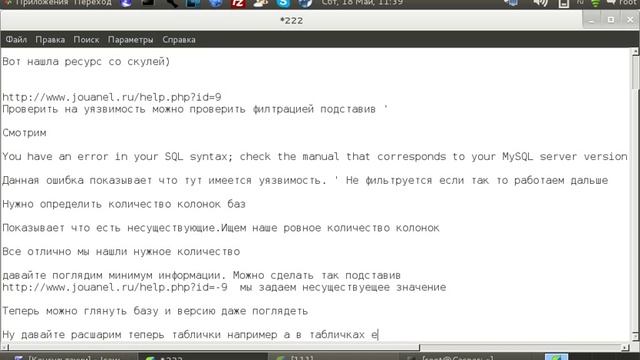Click the line starting 'Данная ошибка показывает'

coord(305,180)
